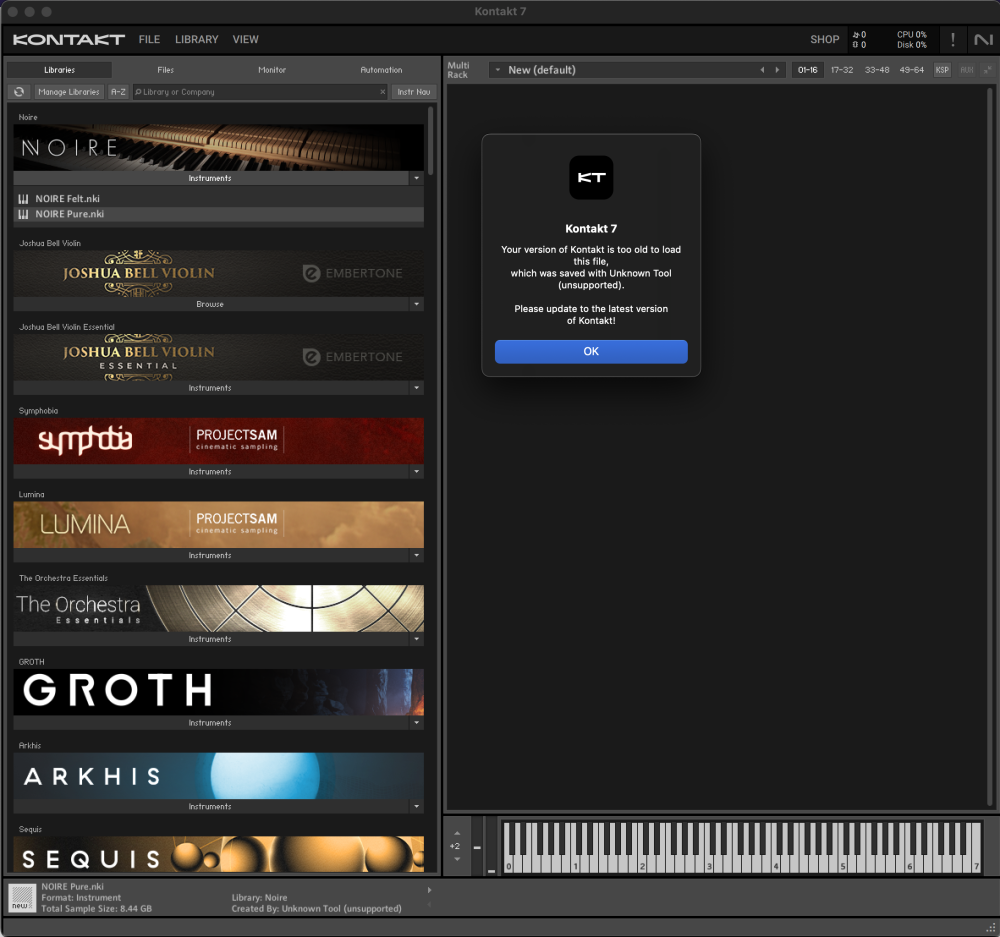The image size is (1000, 937).
Task: Select rack page 49-64
Action: (911, 70)
